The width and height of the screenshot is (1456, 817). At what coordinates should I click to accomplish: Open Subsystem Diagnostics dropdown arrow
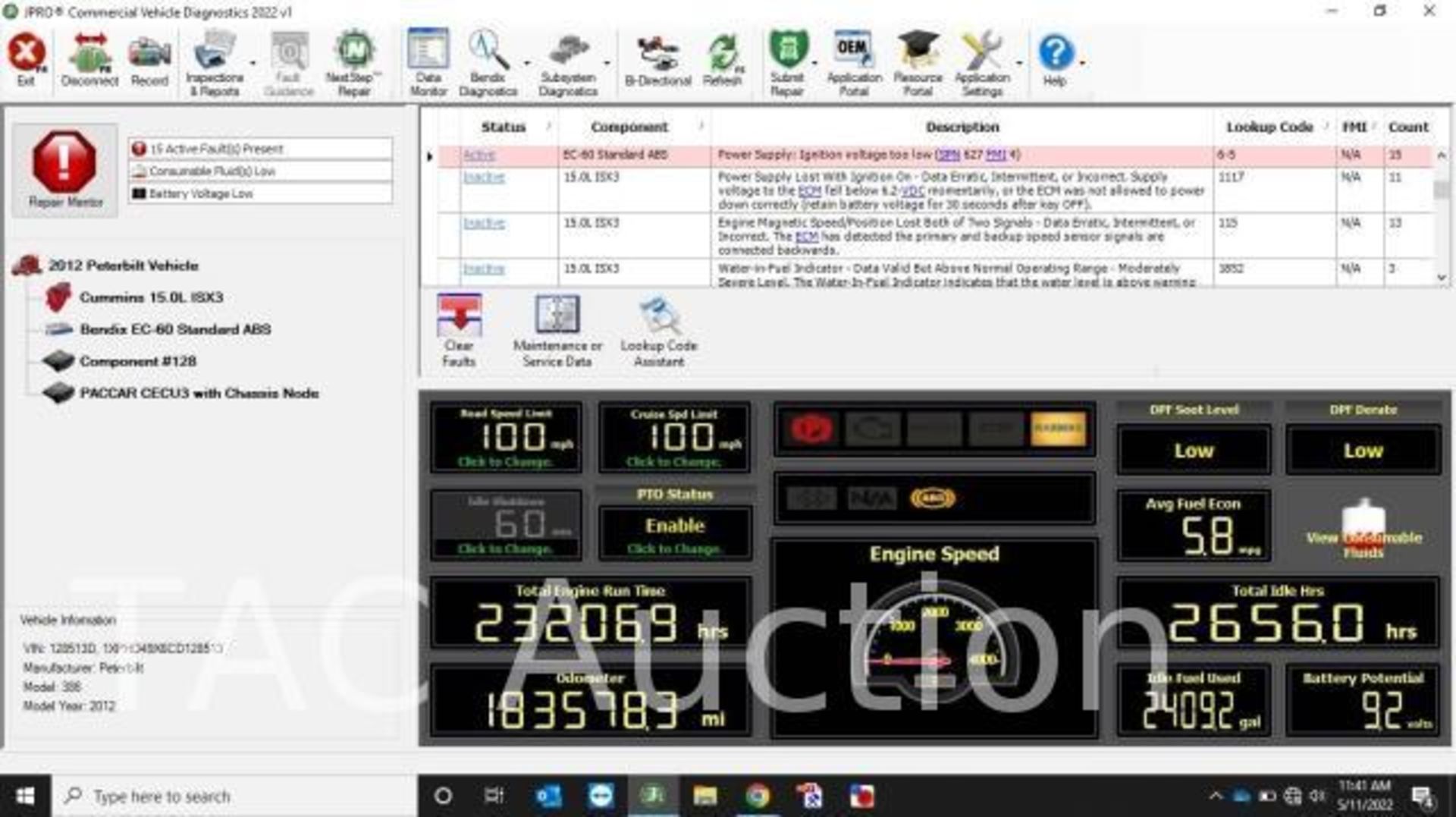pyautogui.click(x=607, y=64)
